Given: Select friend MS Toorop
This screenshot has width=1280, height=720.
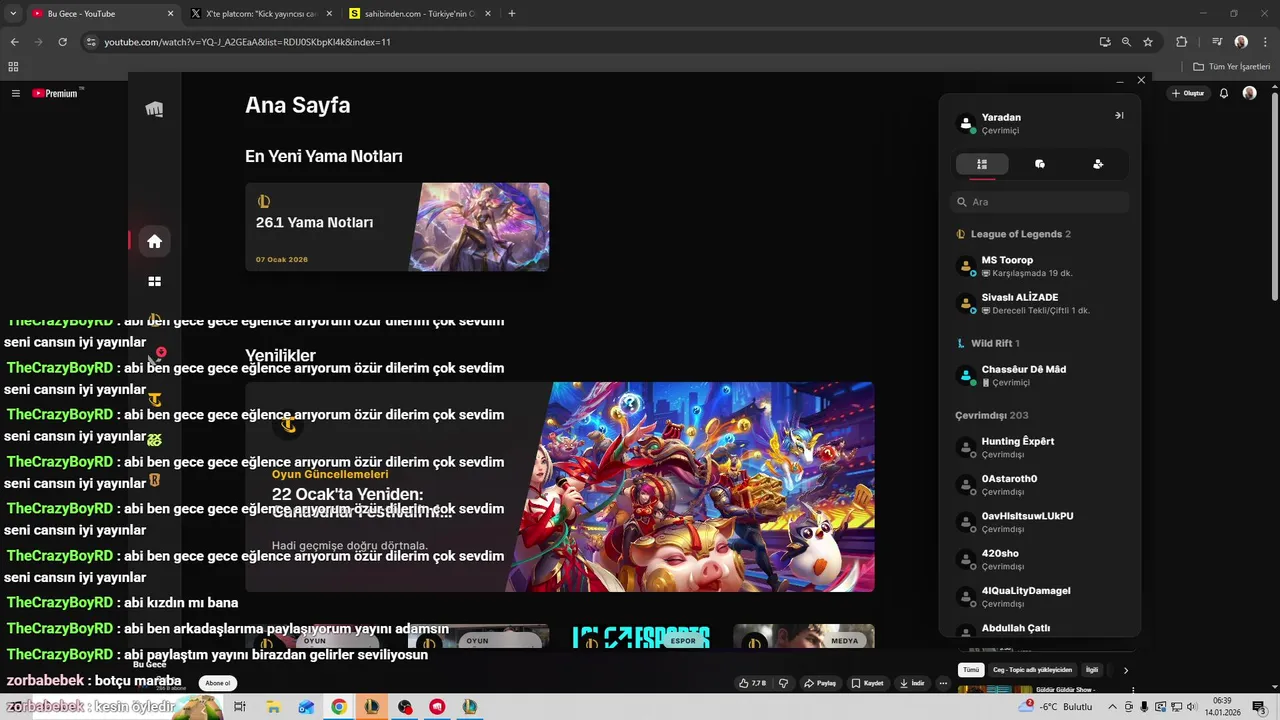Looking at the screenshot, I should coord(1040,266).
